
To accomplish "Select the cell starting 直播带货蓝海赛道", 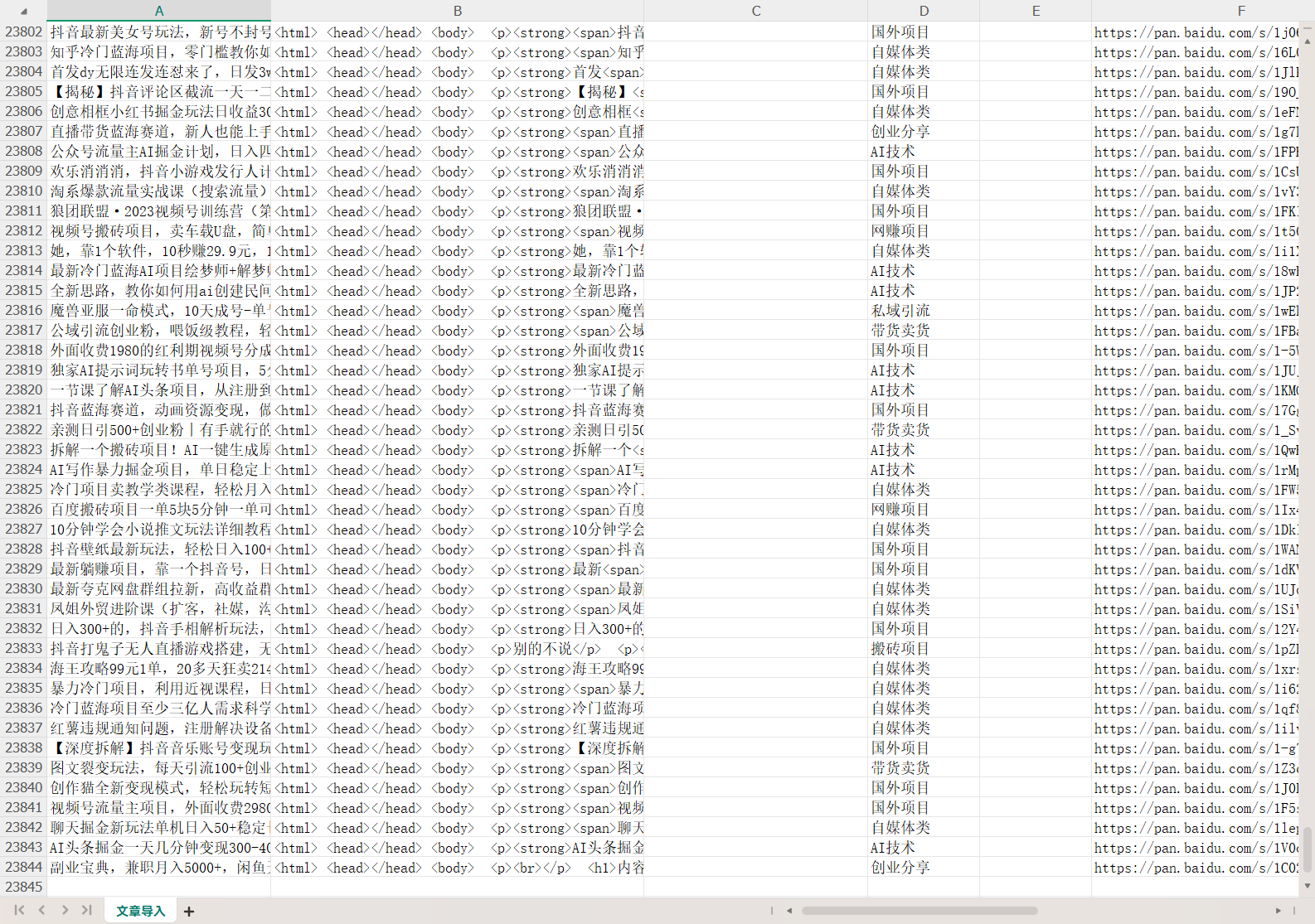I will (159, 131).
